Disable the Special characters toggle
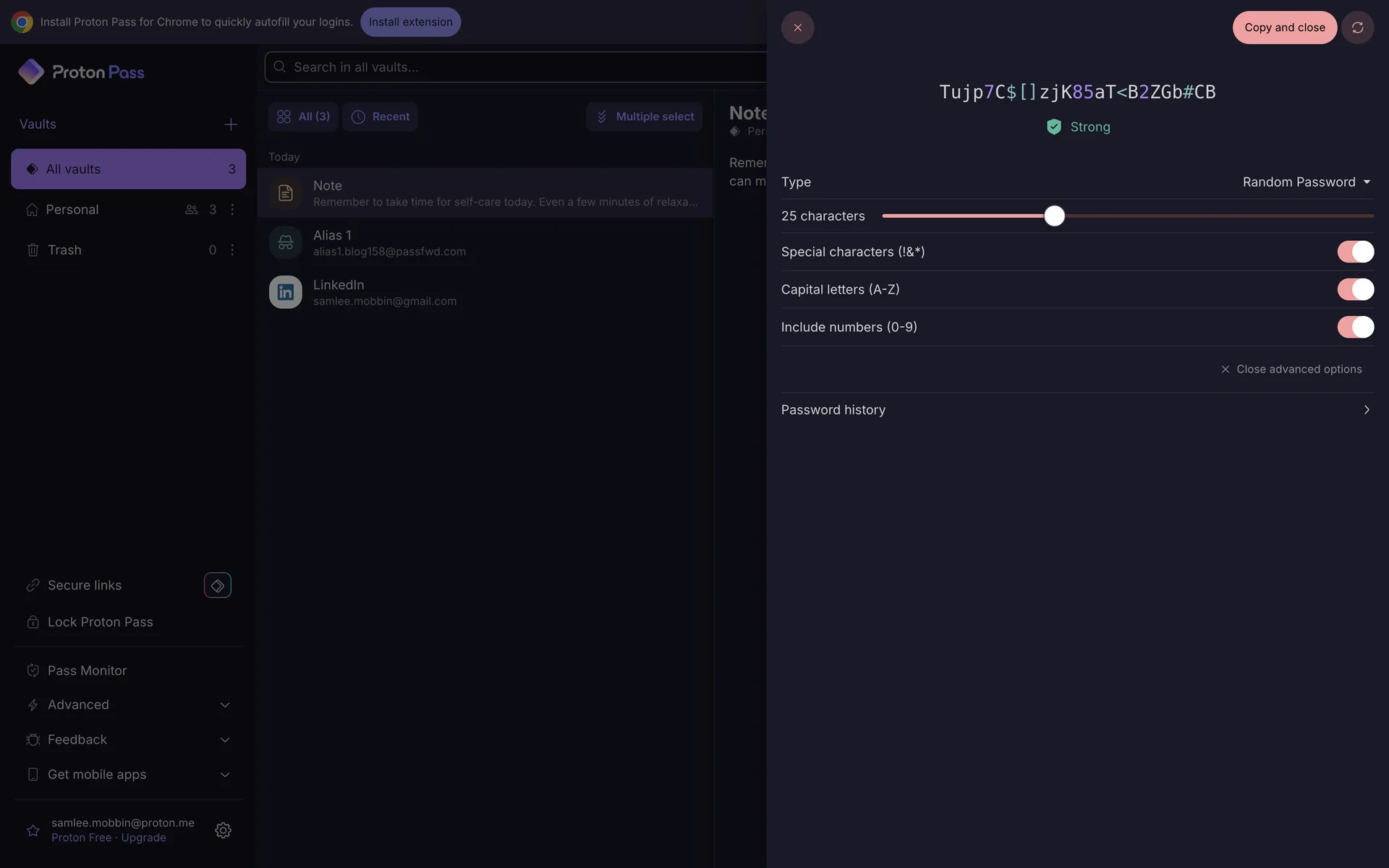Screen dimensions: 1389x868 1355,252
